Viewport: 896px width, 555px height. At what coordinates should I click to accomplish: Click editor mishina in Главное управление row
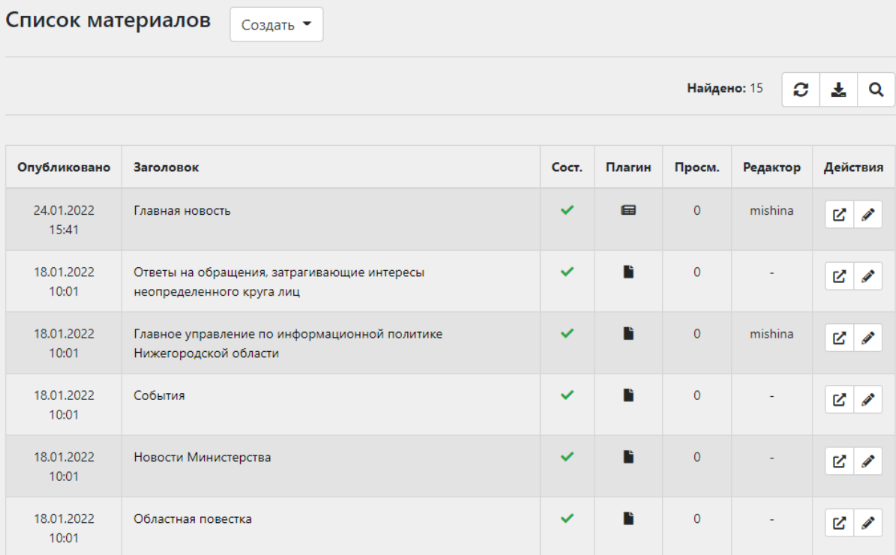pos(771,334)
